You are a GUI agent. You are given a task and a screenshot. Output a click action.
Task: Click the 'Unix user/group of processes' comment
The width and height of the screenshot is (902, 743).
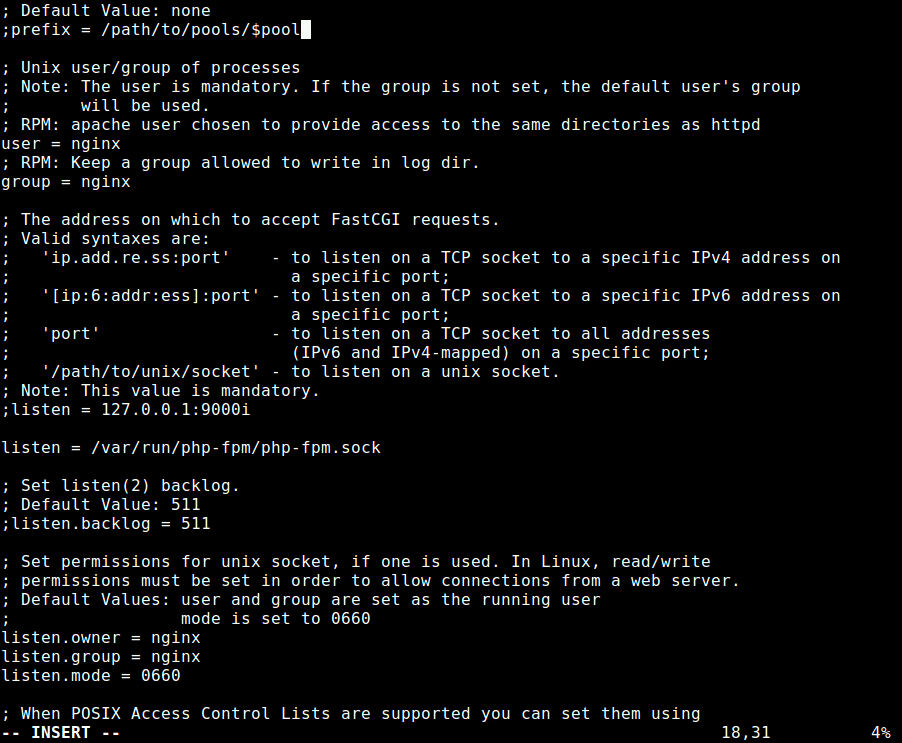coord(160,68)
